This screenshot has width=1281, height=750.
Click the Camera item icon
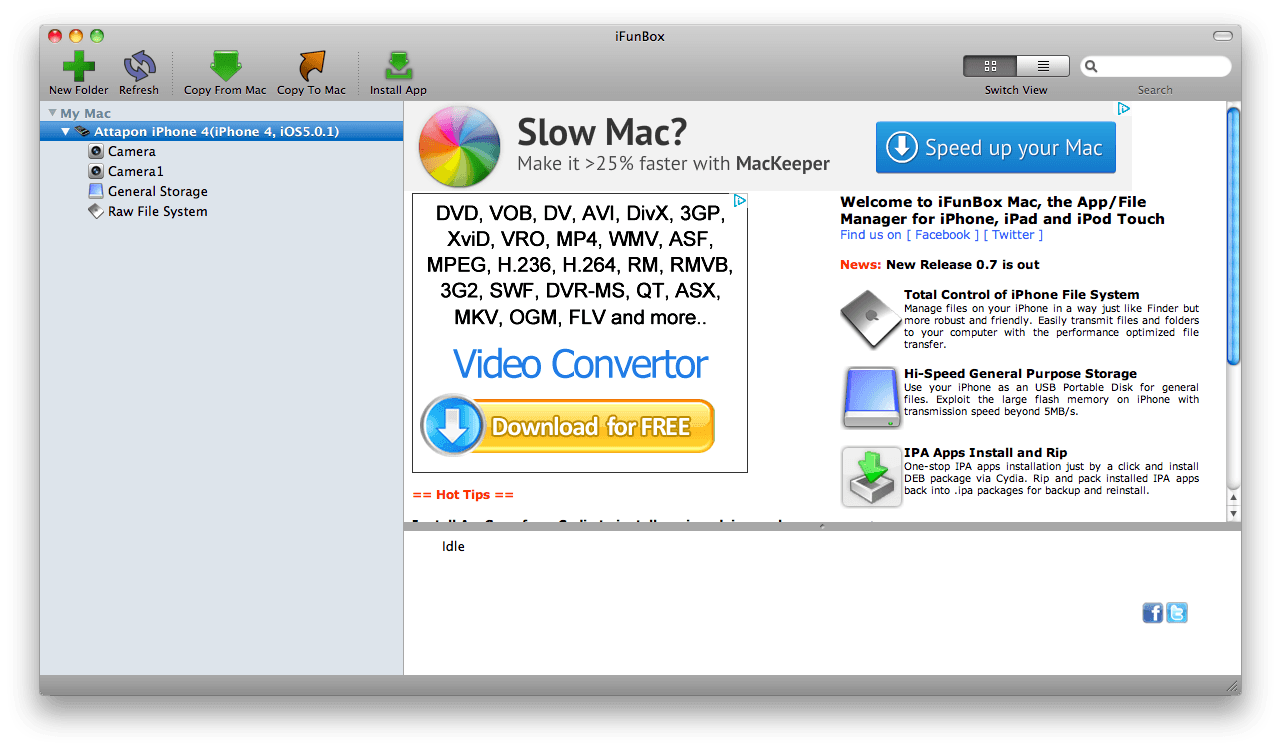click(96, 151)
